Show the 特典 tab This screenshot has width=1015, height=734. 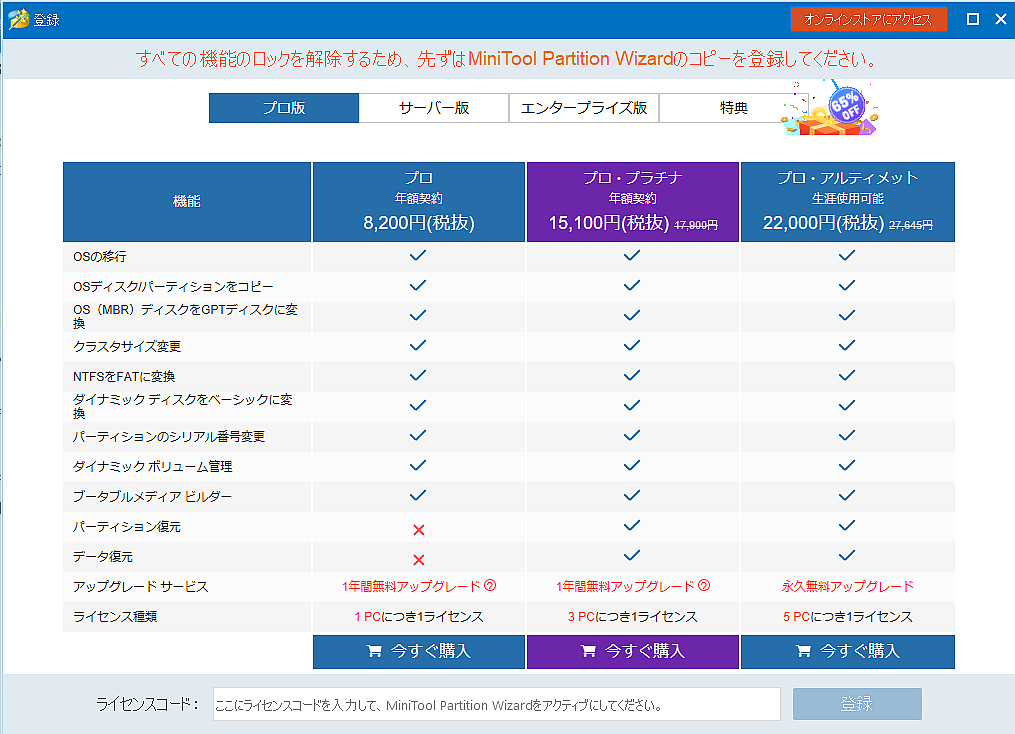[x=733, y=108]
